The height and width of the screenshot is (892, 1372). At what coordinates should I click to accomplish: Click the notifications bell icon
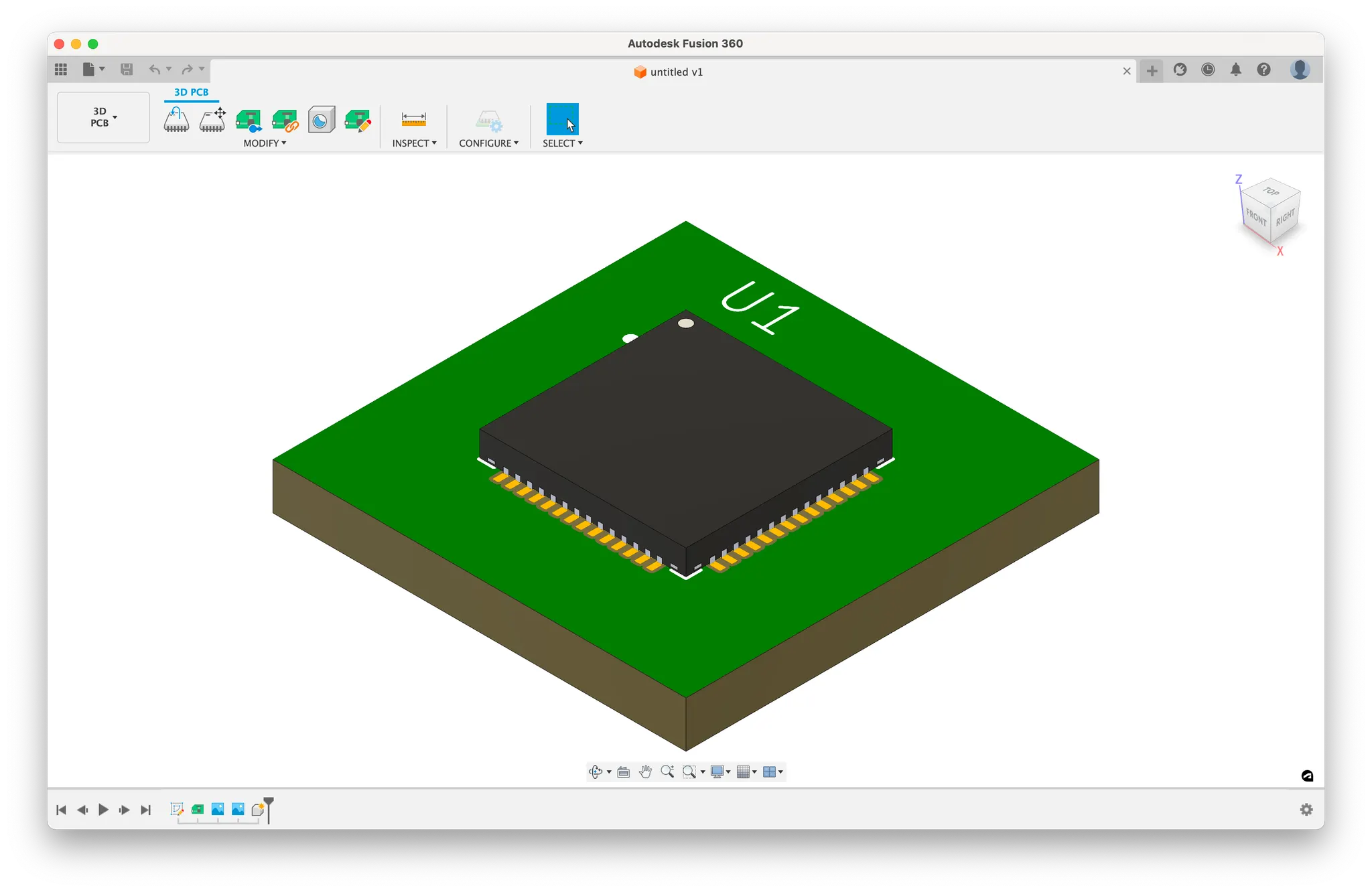[1236, 70]
